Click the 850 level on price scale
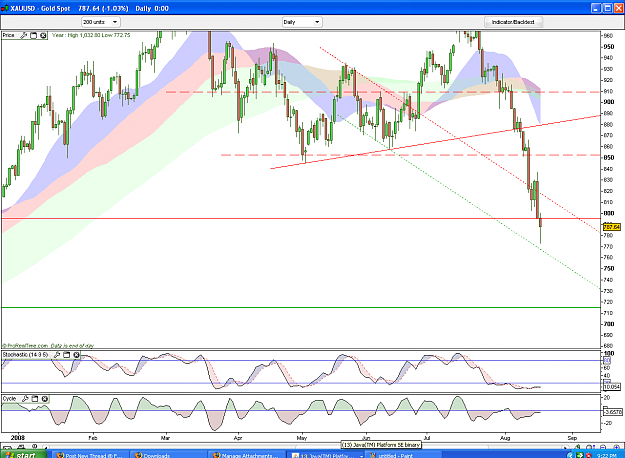Screen dimensions: 625x458 click(x=609, y=157)
